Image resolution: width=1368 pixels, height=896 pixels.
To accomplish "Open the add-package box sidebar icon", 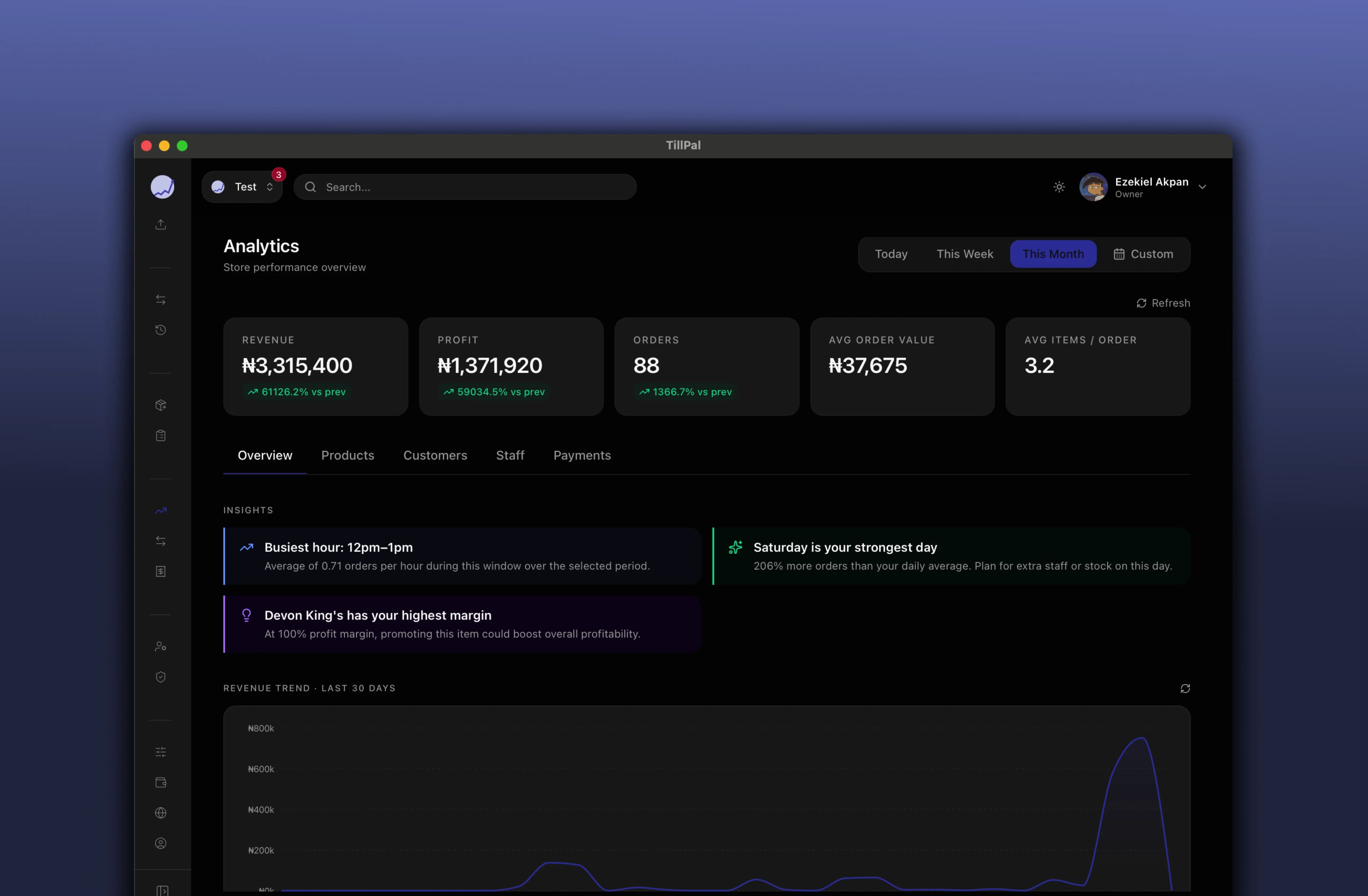I will click(x=161, y=405).
